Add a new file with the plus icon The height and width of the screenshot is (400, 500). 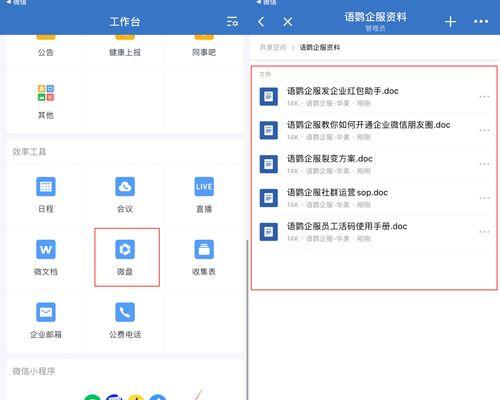tap(450, 22)
